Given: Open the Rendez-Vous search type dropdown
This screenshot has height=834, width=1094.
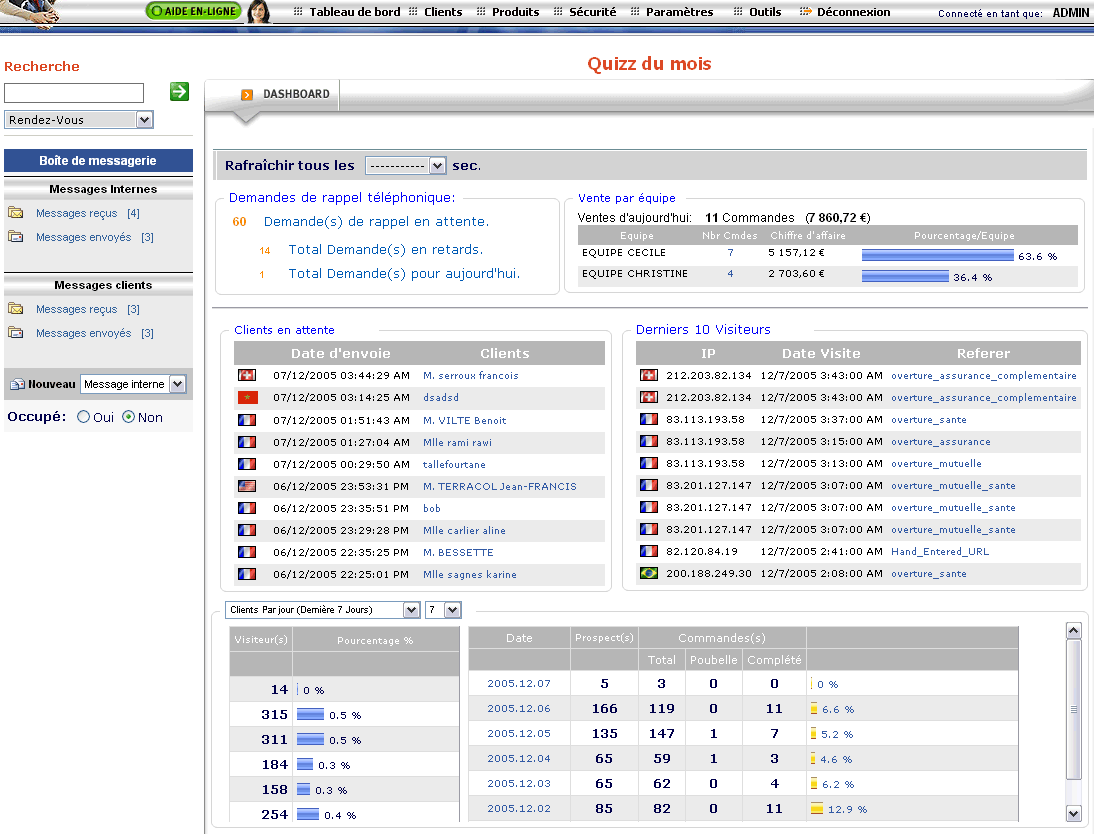Looking at the screenshot, I should click(x=79, y=120).
